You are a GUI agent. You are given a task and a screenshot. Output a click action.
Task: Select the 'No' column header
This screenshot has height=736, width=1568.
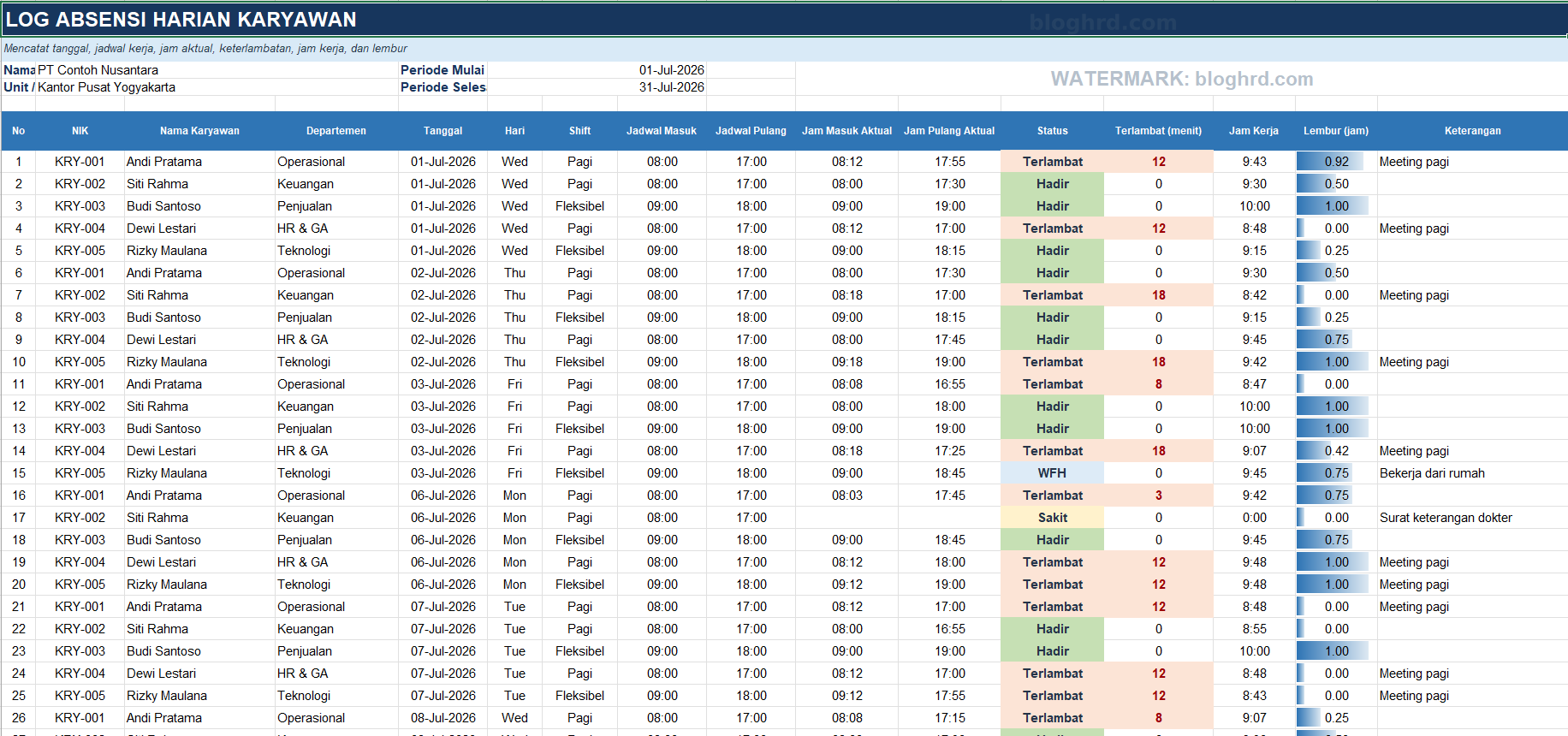[x=19, y=131]
